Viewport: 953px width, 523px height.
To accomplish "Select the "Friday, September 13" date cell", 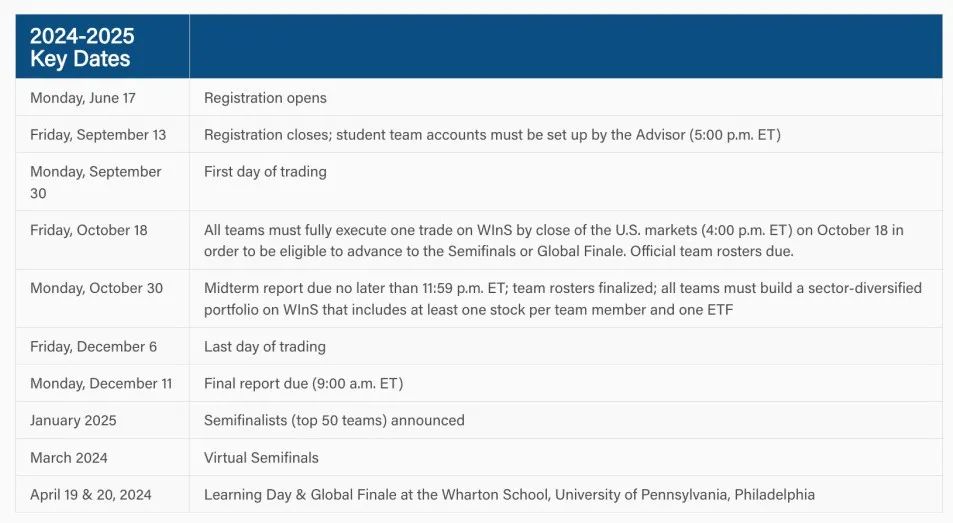I will pos(98,134).
